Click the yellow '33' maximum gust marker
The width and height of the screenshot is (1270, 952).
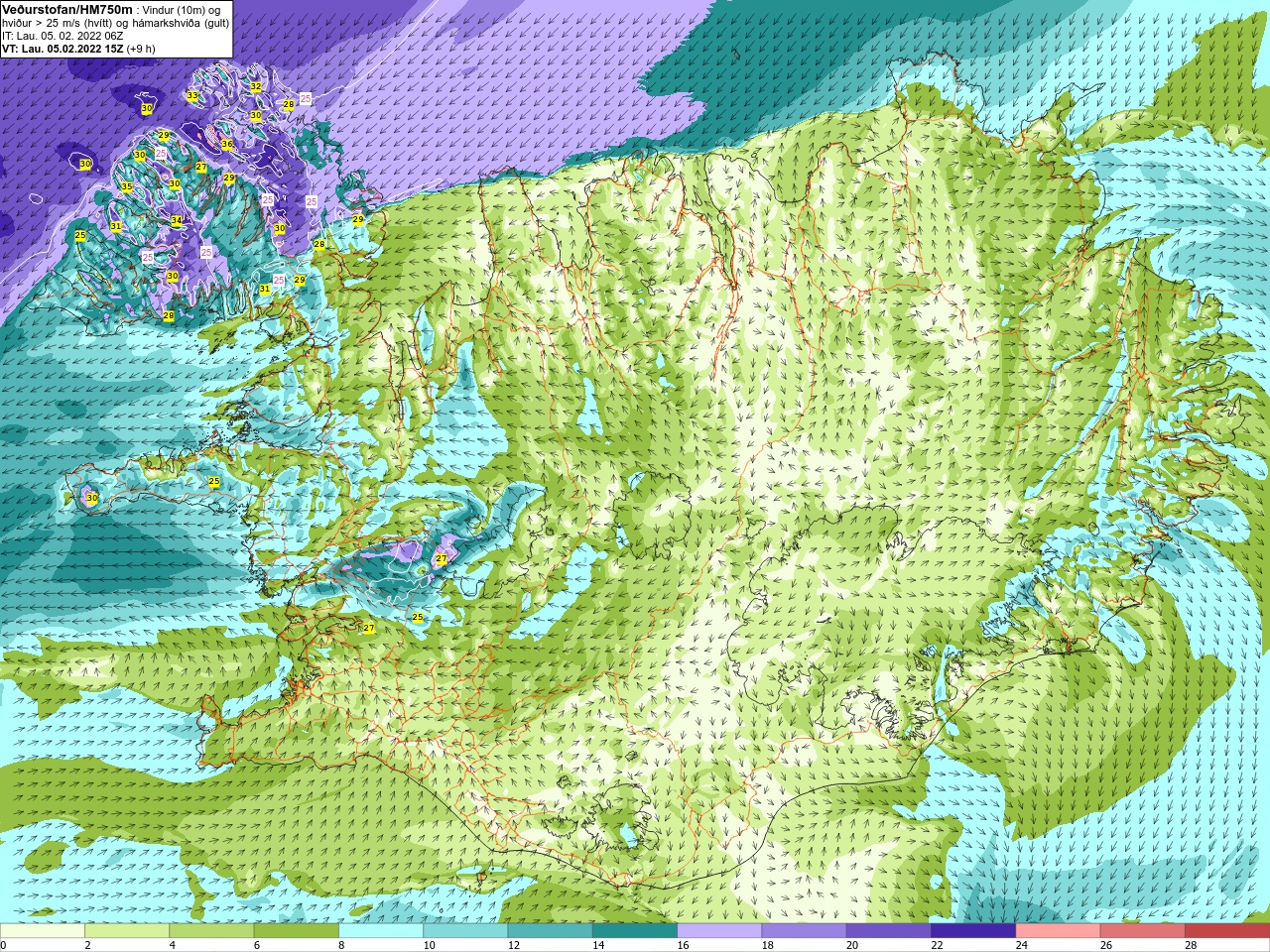[x=191, y=96]
